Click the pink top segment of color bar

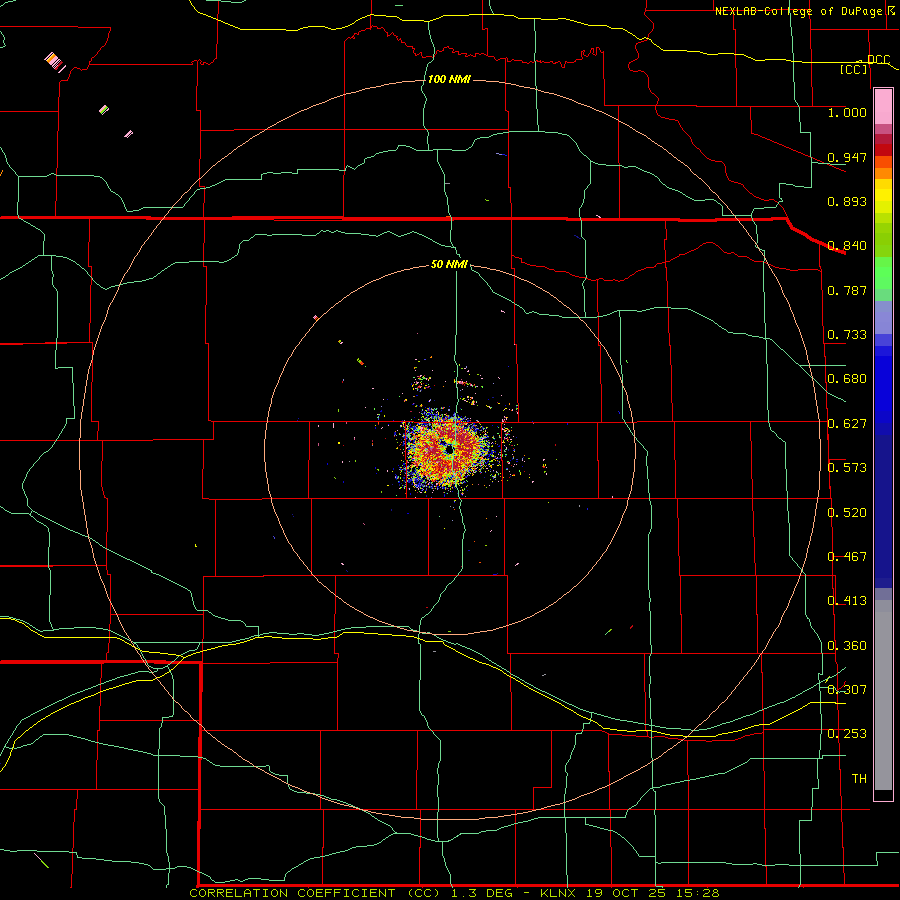coord(883,107)
